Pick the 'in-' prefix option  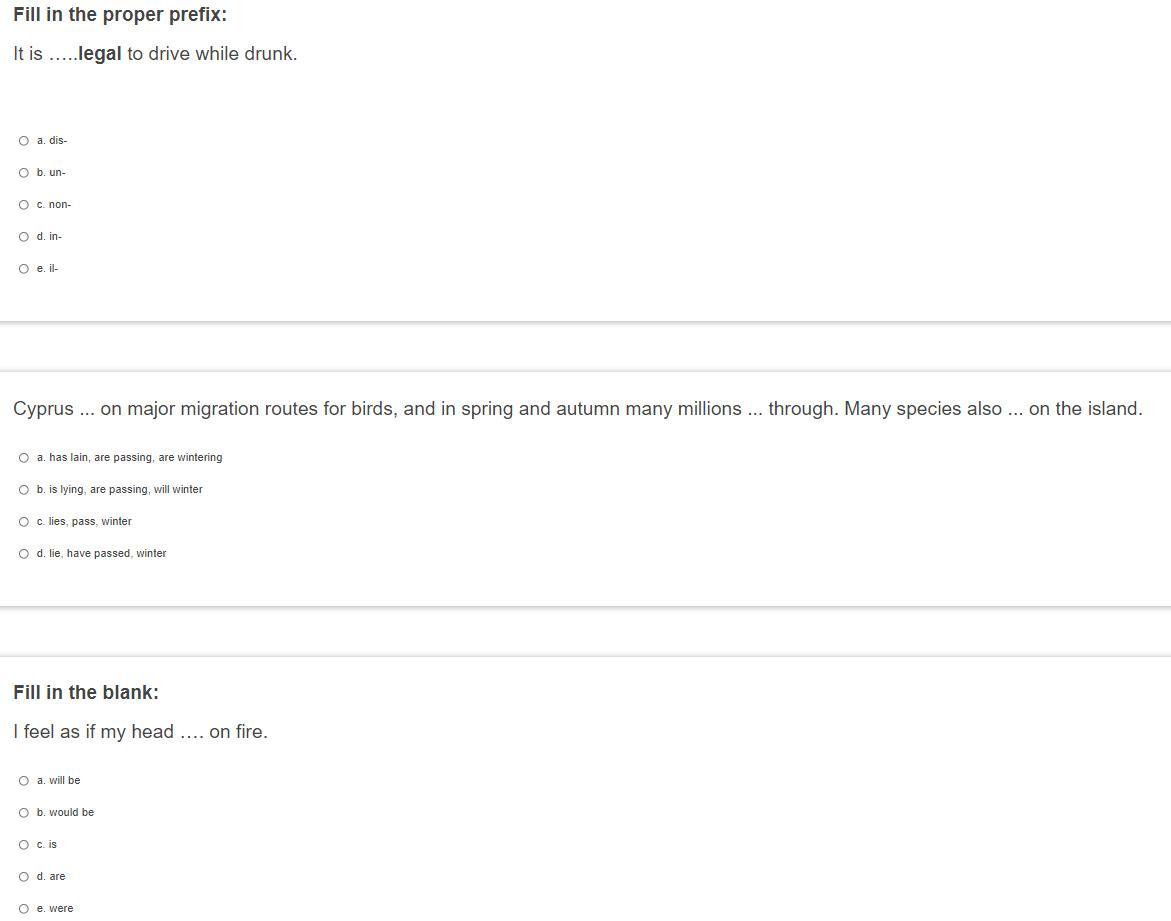pos(24,237)
